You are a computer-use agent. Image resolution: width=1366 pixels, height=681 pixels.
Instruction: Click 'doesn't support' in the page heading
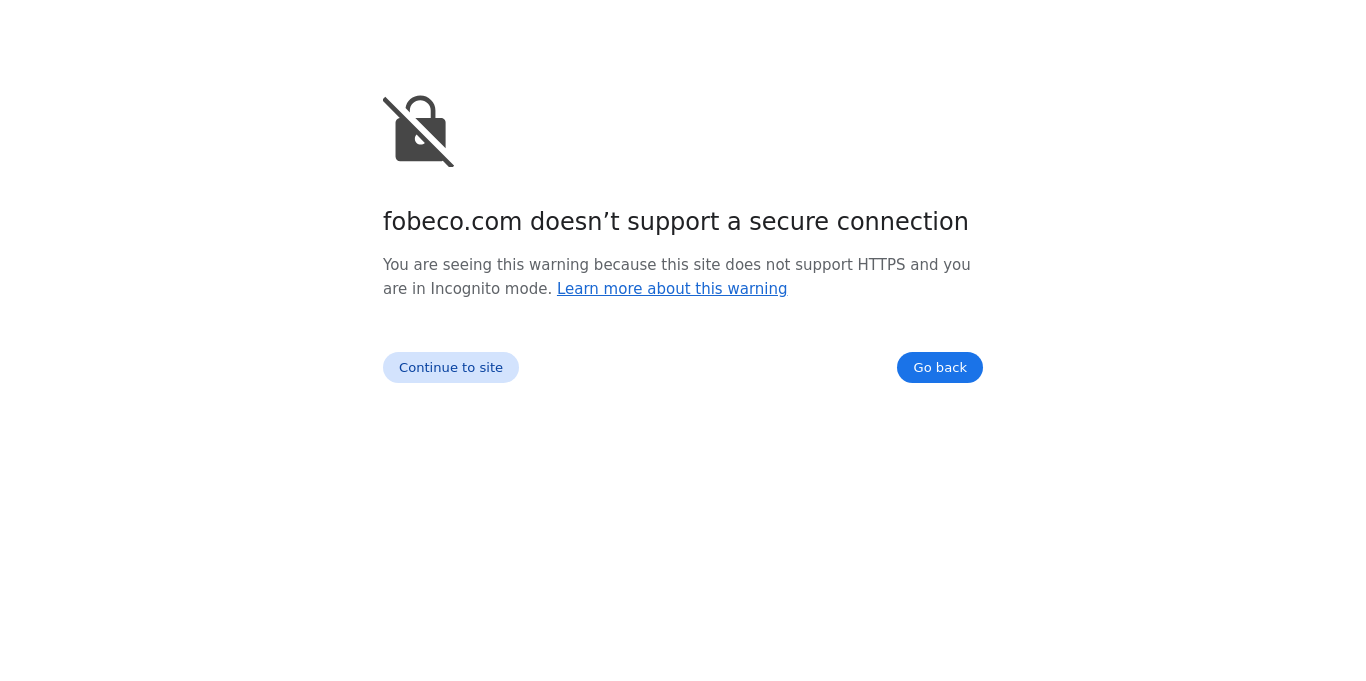(x=624, y=222)
